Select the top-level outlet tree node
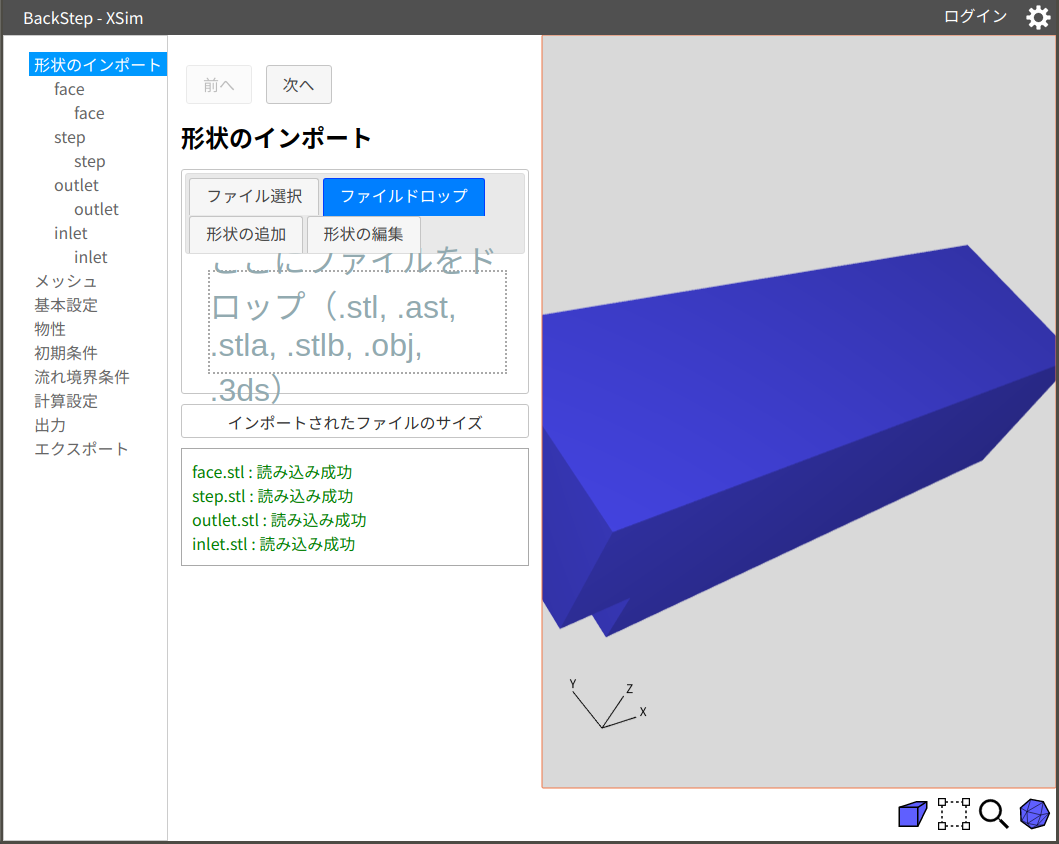Image resolution: width=1059 pixels, height=844 pixels. click(76, 185)
